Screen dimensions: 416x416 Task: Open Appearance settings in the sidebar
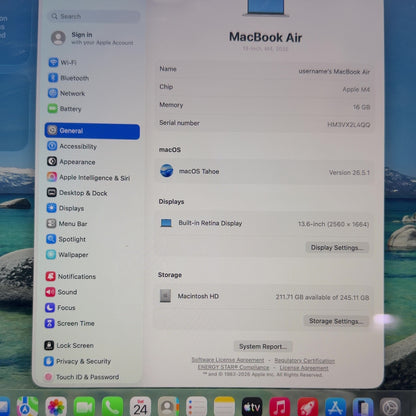[71, 162]
